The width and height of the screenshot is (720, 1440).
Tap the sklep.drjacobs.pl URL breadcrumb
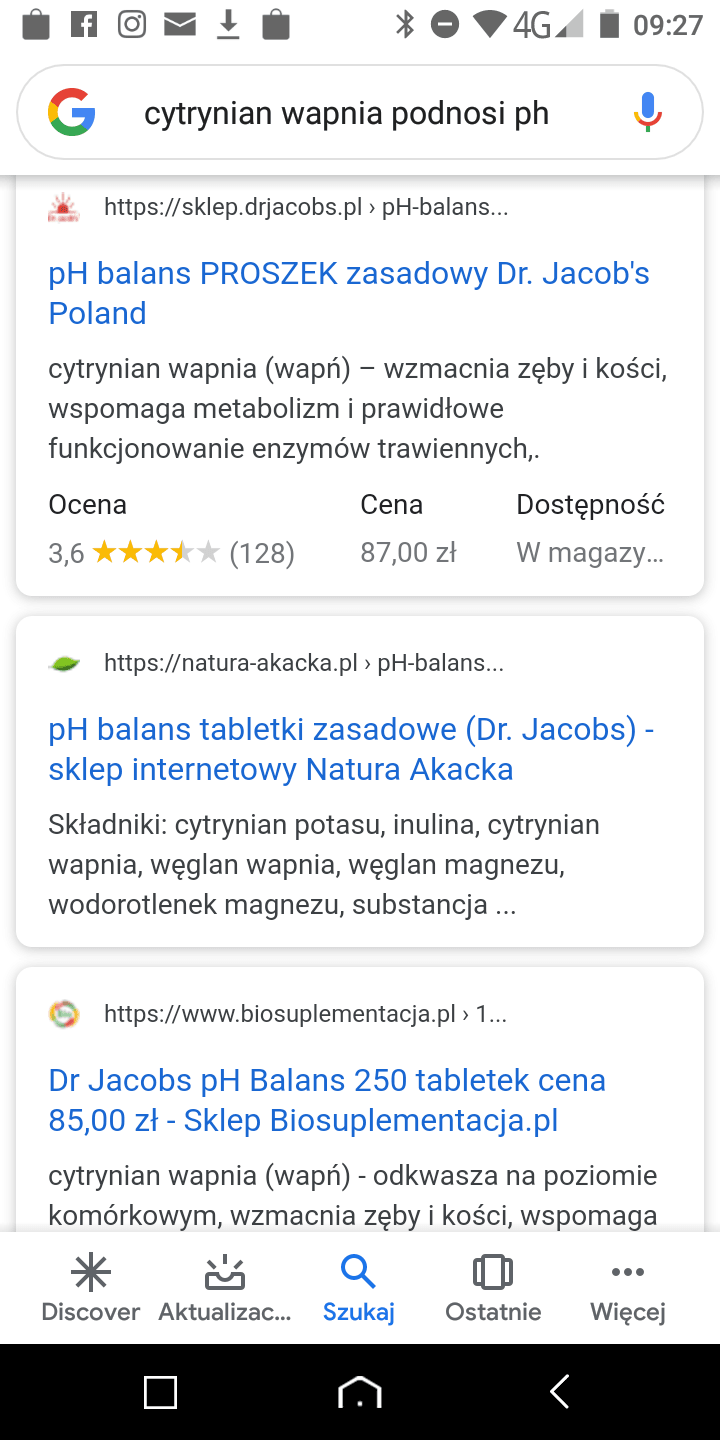click(306, 208)
